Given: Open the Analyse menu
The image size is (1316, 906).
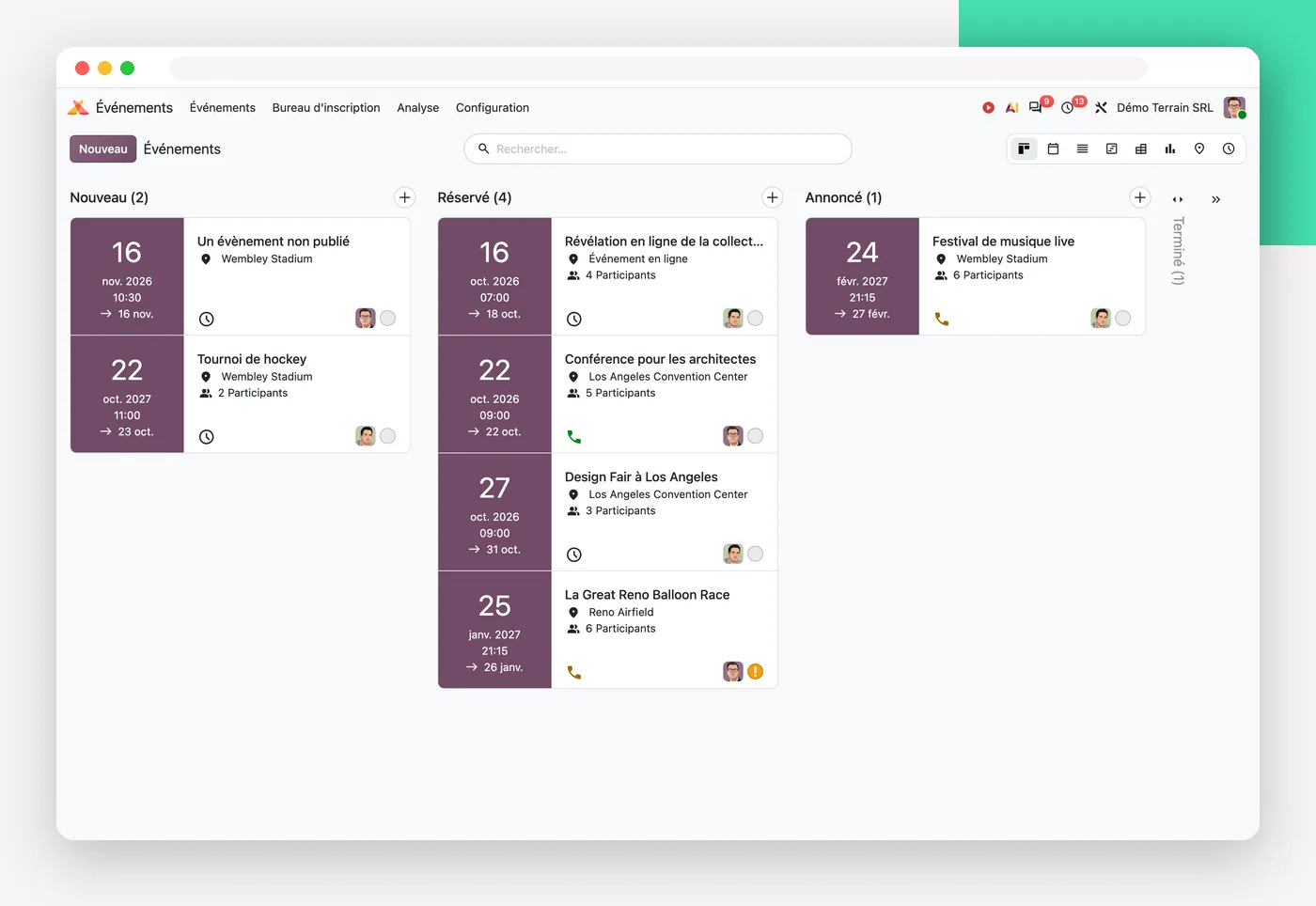Looking at the screenshot, I should click(418, 108).
